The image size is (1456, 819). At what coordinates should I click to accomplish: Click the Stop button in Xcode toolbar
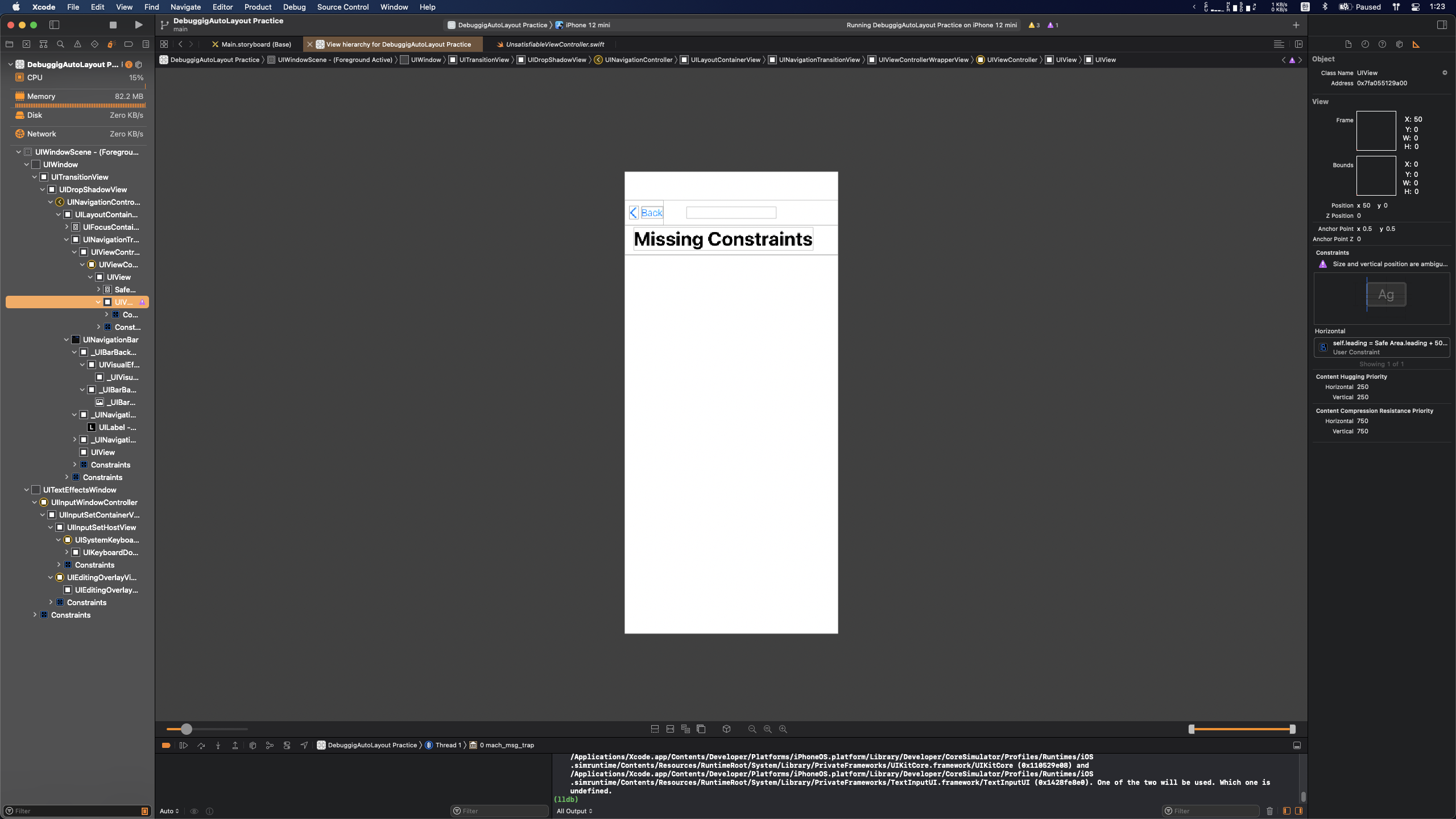tap(113, 25)
